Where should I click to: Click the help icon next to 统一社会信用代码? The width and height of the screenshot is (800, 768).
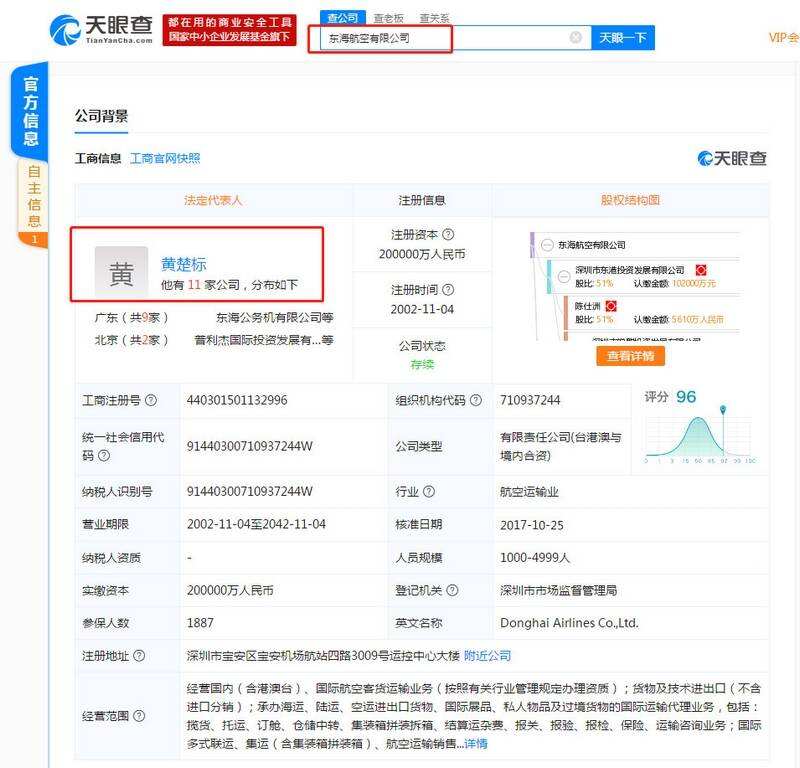click(104, 455)
